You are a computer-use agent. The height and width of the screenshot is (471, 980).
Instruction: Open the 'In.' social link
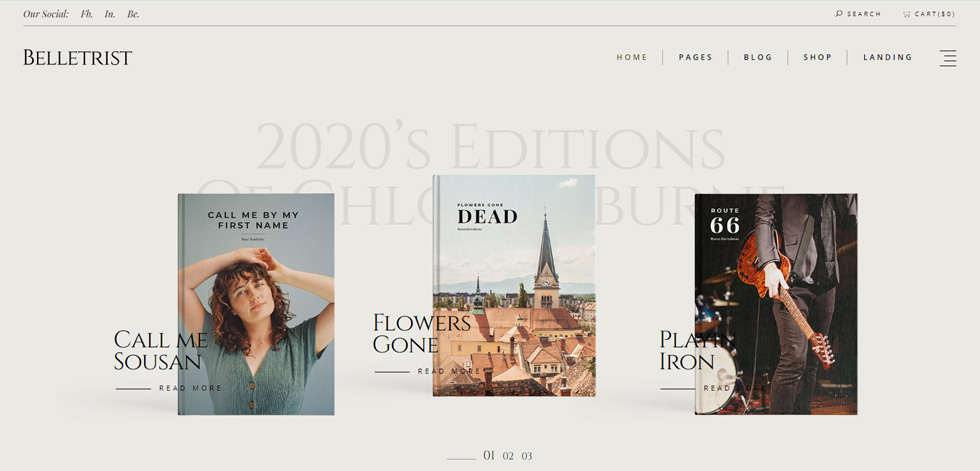(110, 14)
